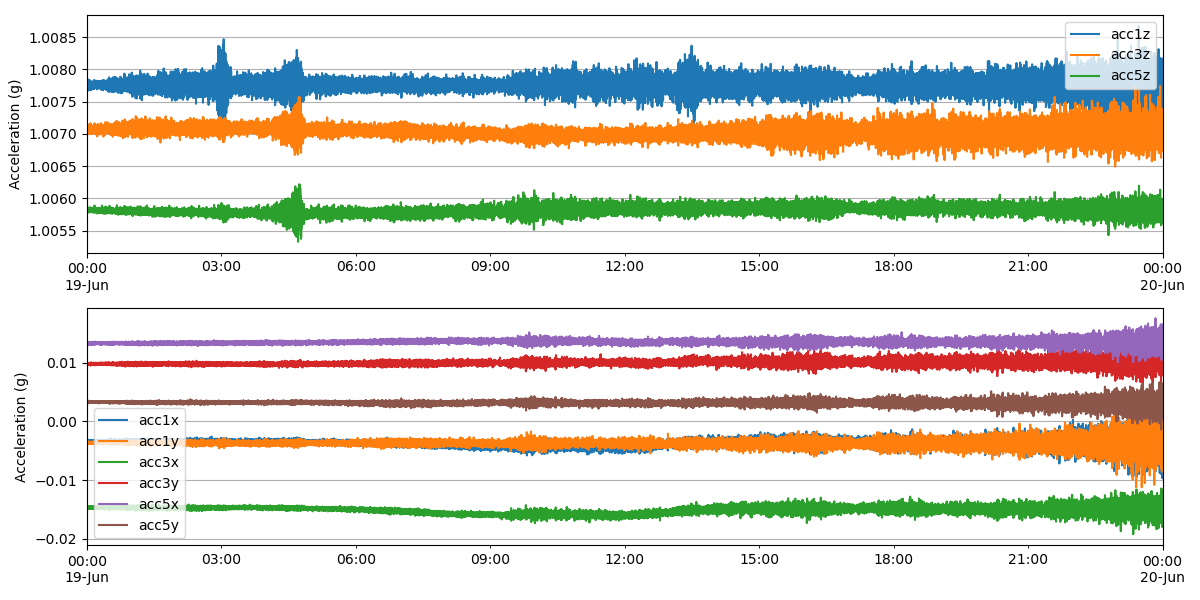The image size is (1200, 600).
Task: Click the acc1z label in the top legend
Action: [1129, 34]
